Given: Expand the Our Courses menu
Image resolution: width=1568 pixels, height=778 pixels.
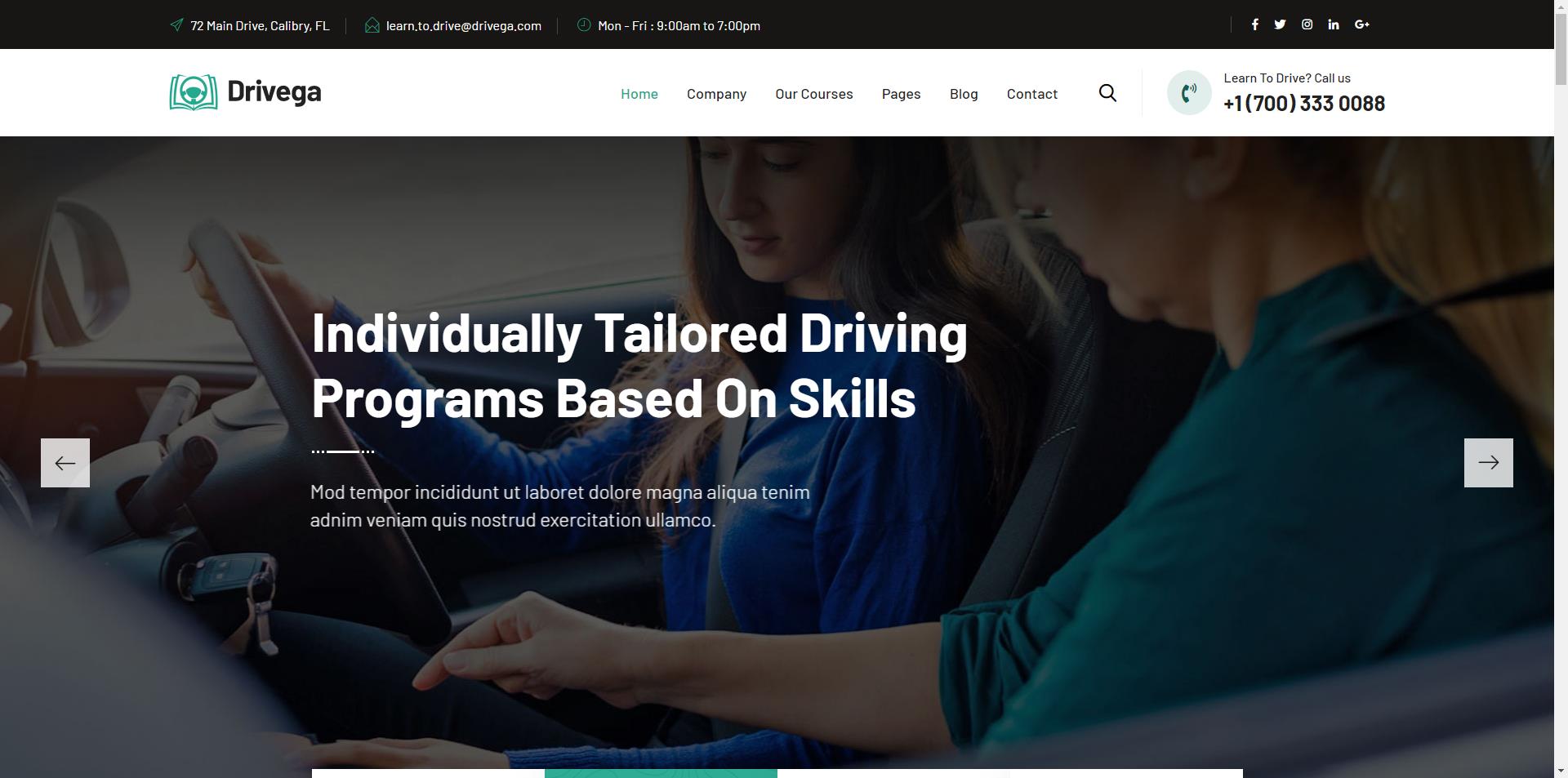Looking at the screenshot, I should click(814, 94).
